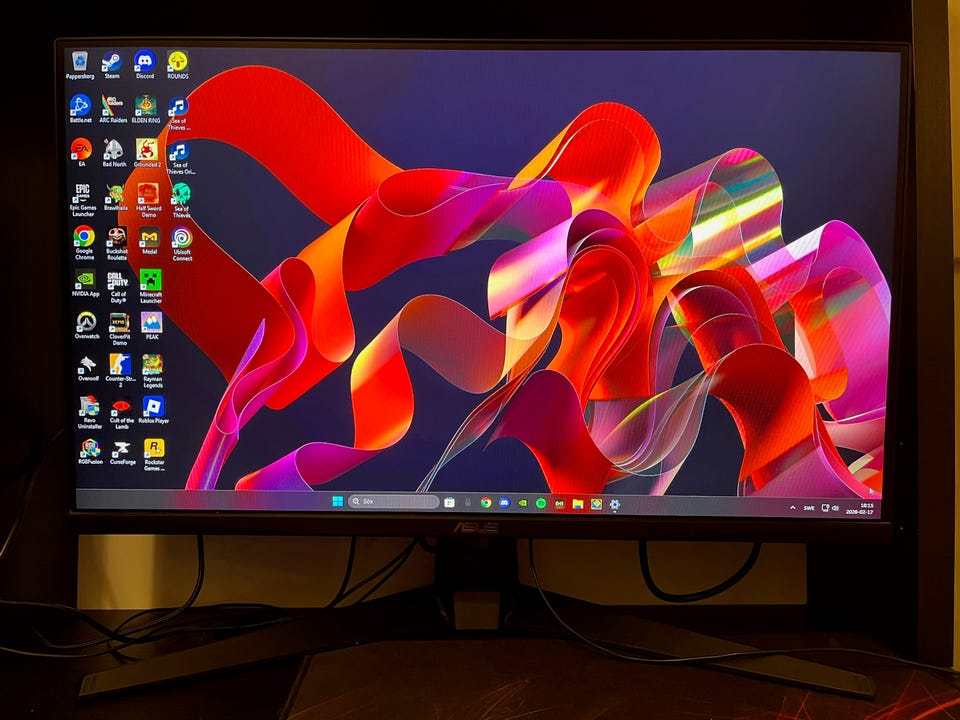This screenshot has width=960, height=720.
Task: Select the Buckshot Roulette desktop icon
Action: click(x=116, y=243)
